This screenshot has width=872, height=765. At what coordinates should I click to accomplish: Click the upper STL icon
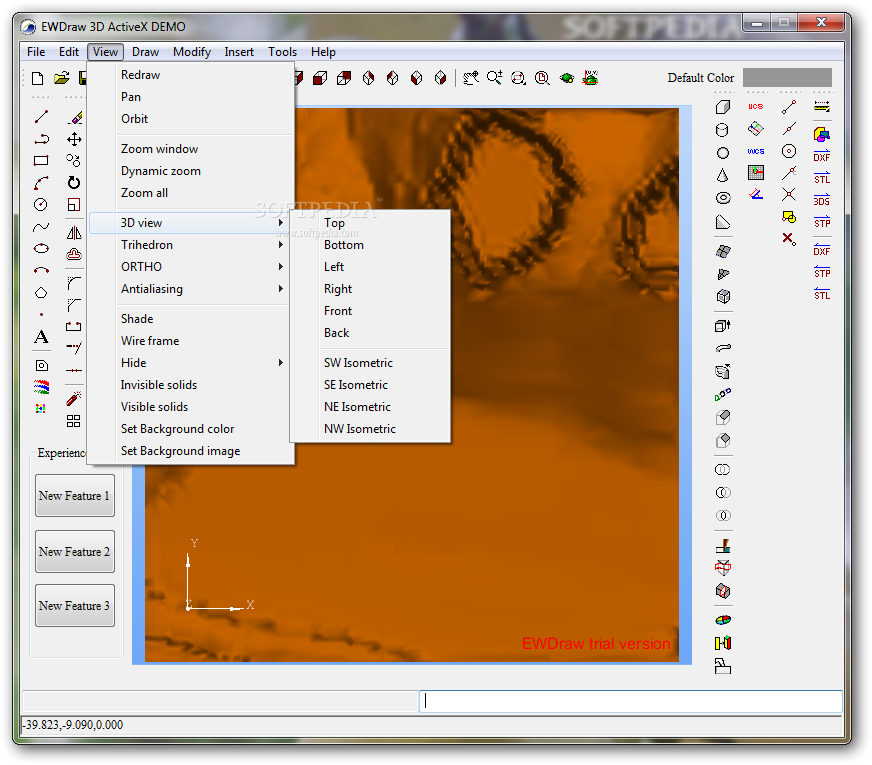(822, 178)
